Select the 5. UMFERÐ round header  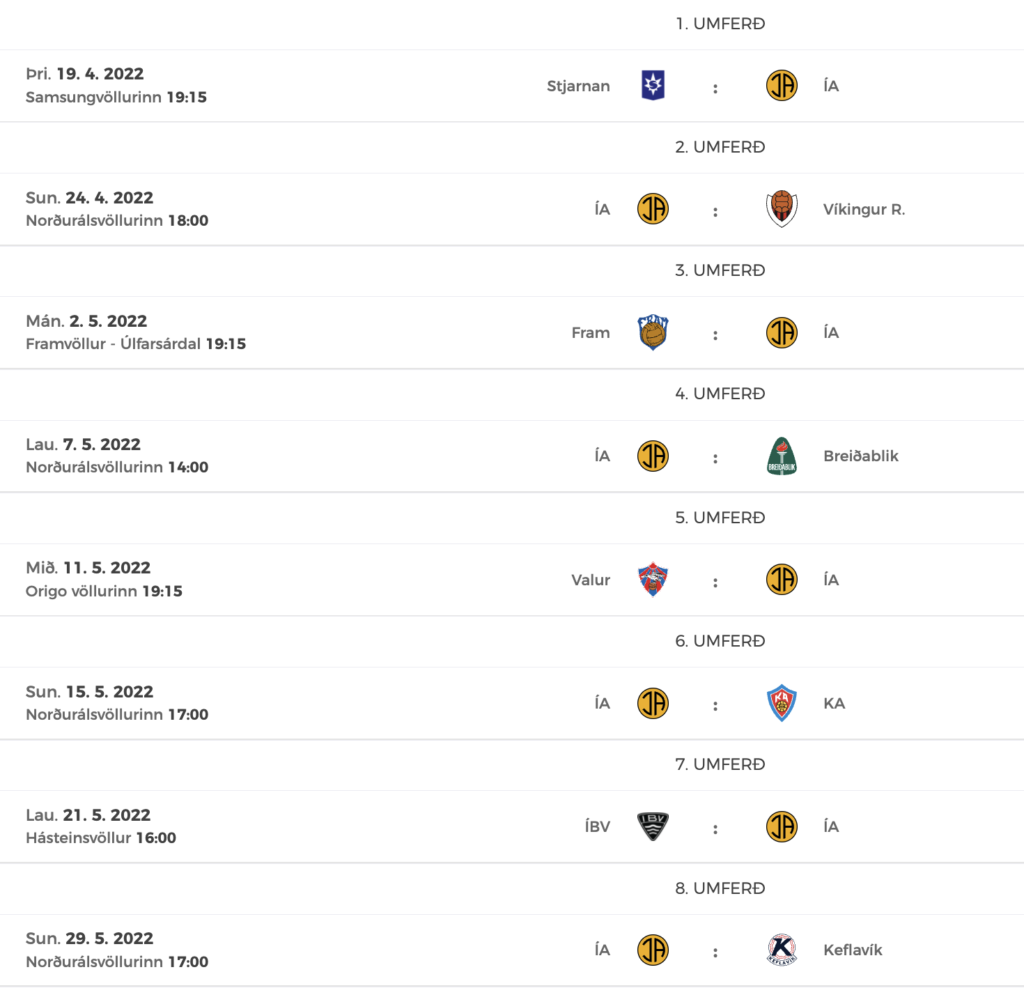(x=720, y=517)
